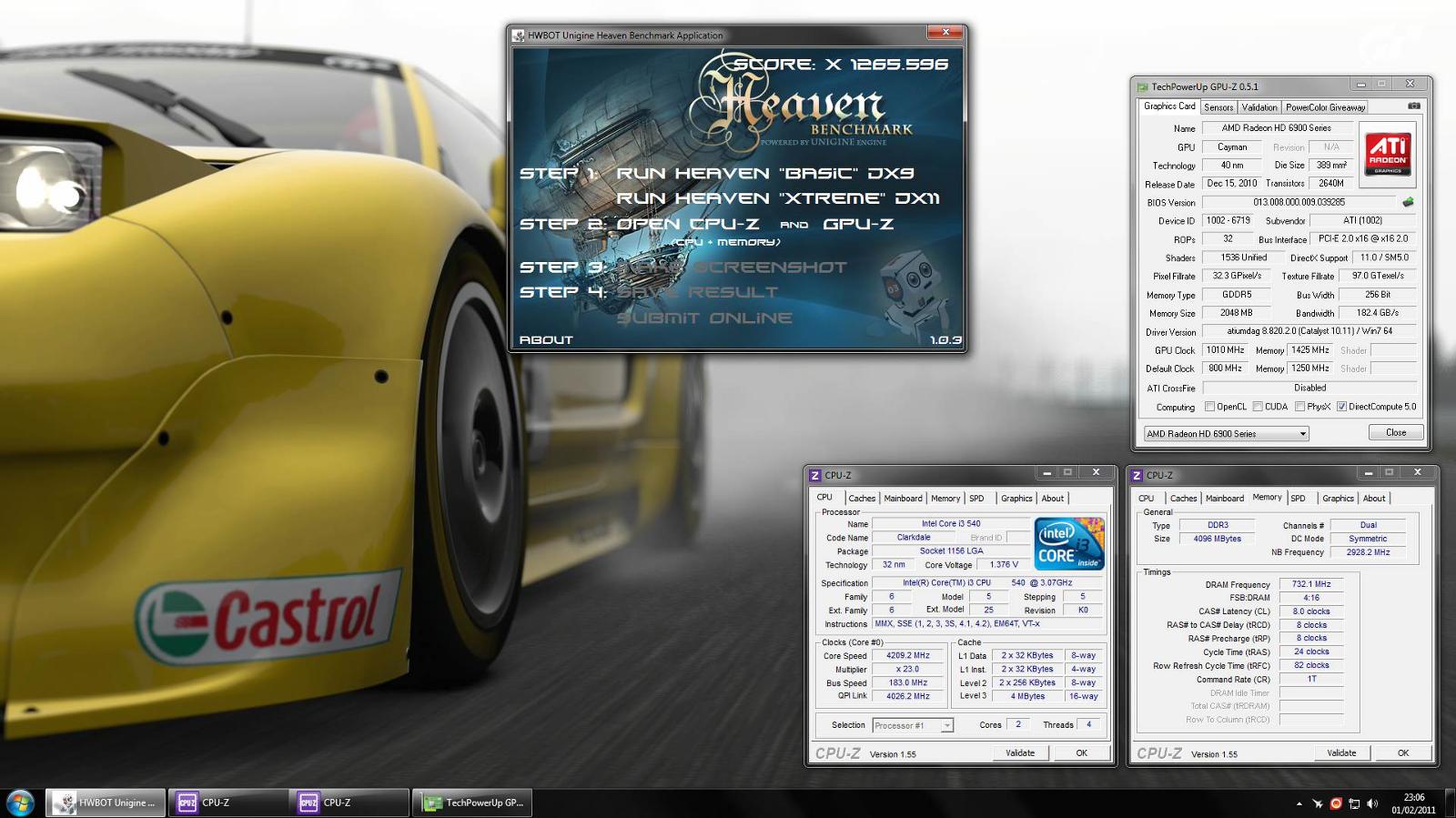Toggle the CUDA checkbox in GPU-Z

click(1258, 407)
